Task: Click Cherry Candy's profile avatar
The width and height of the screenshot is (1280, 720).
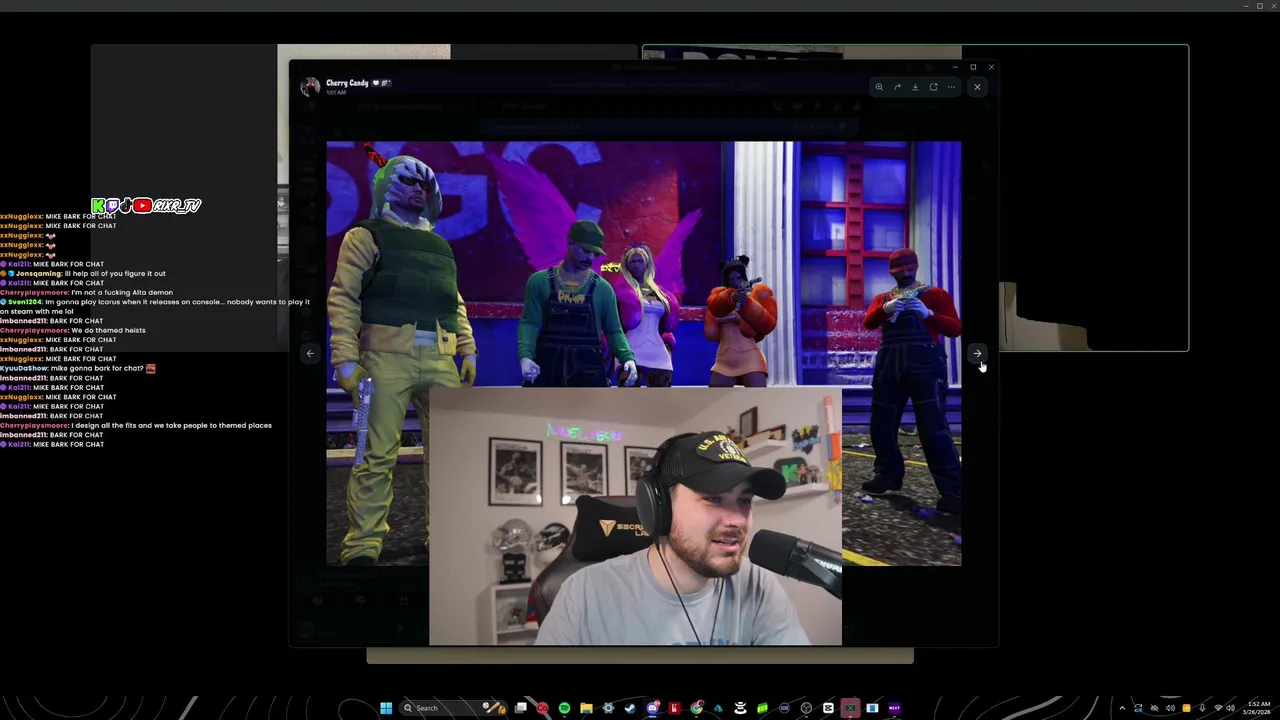Action: [310, 87]
